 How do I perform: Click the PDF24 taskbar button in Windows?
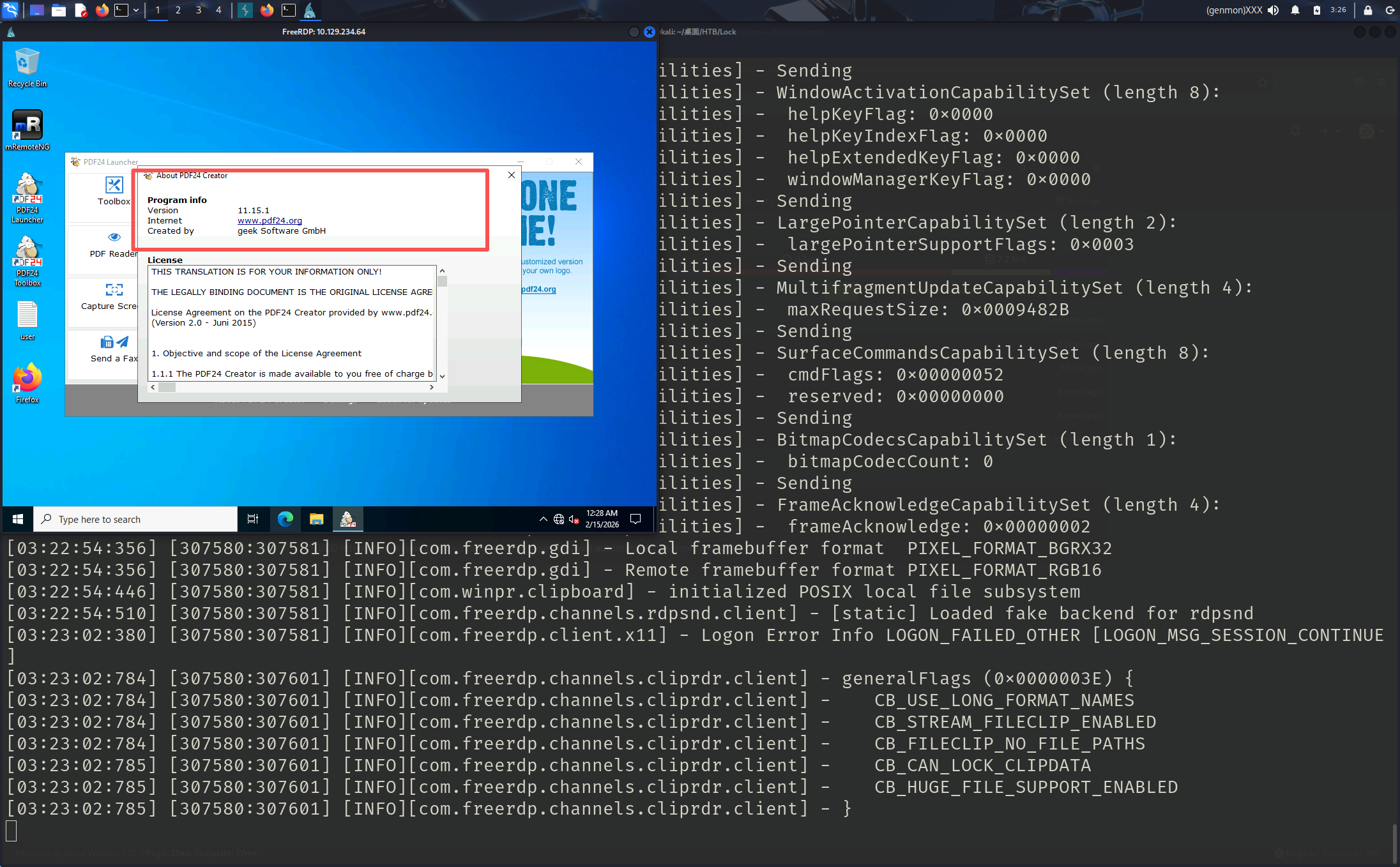point(347,520)
